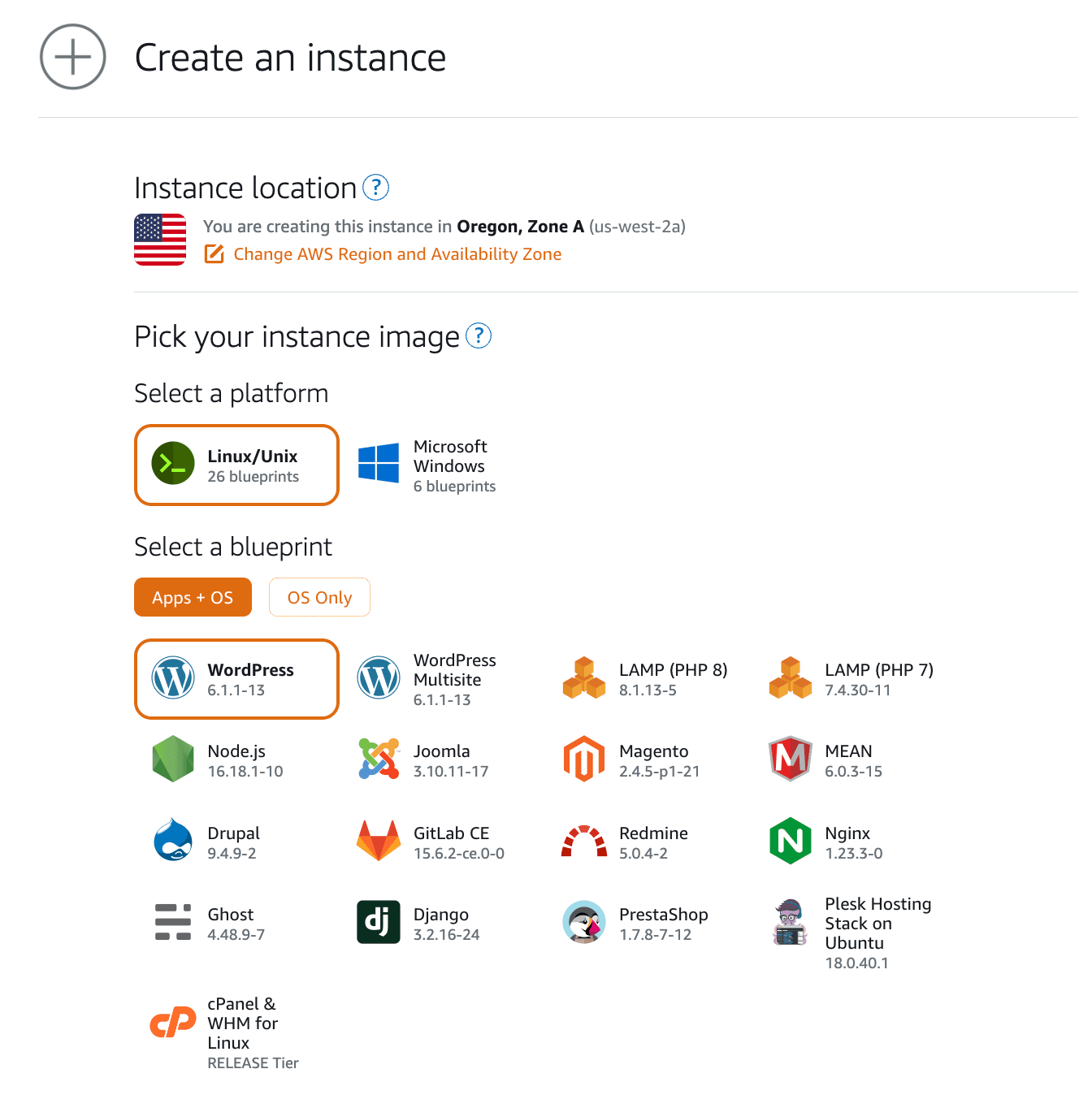Choose the Microsoft Windows logo icon

[379, 463]
